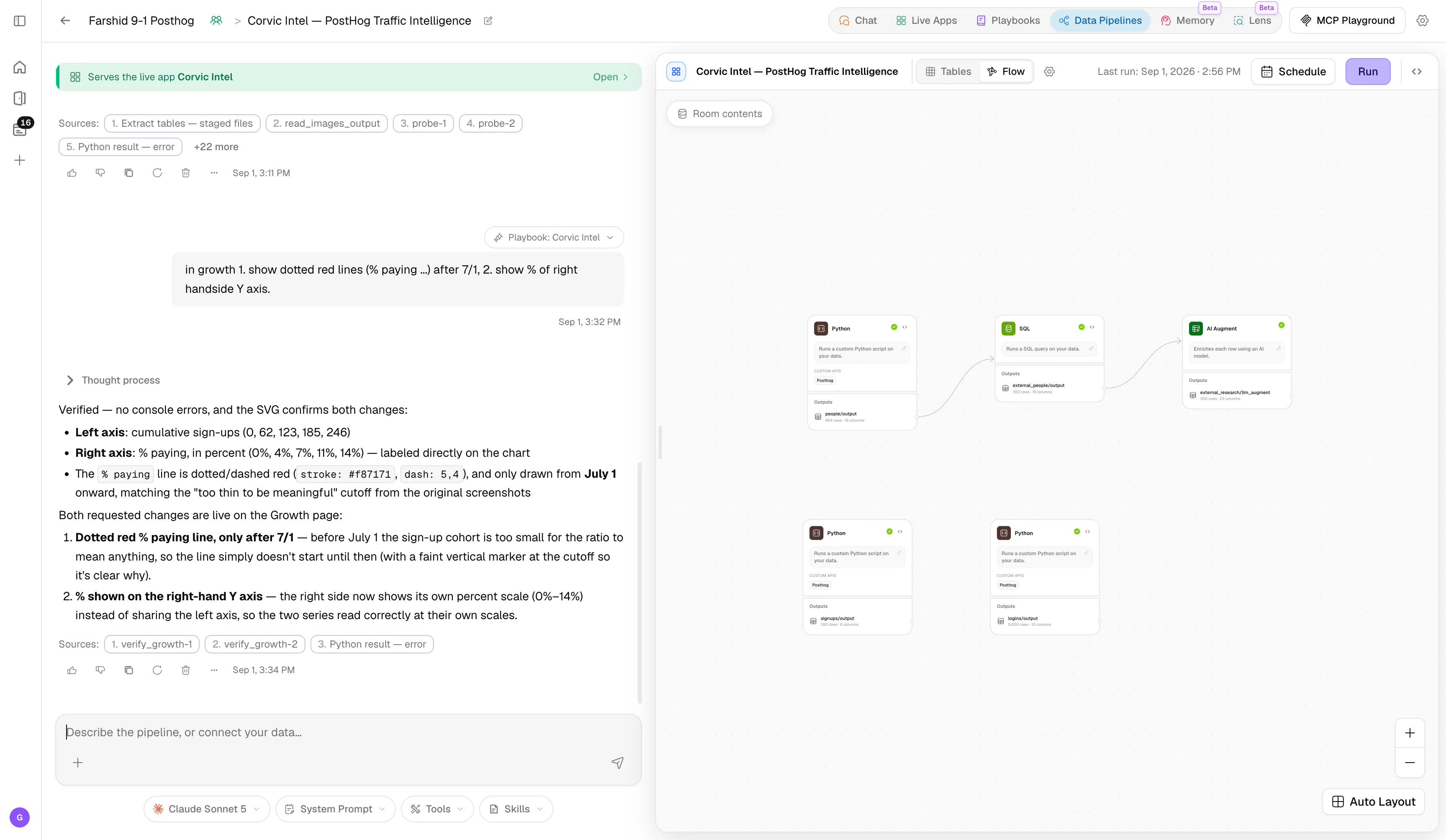Edit the pipeline title with the pencil icon

[488, 20]
